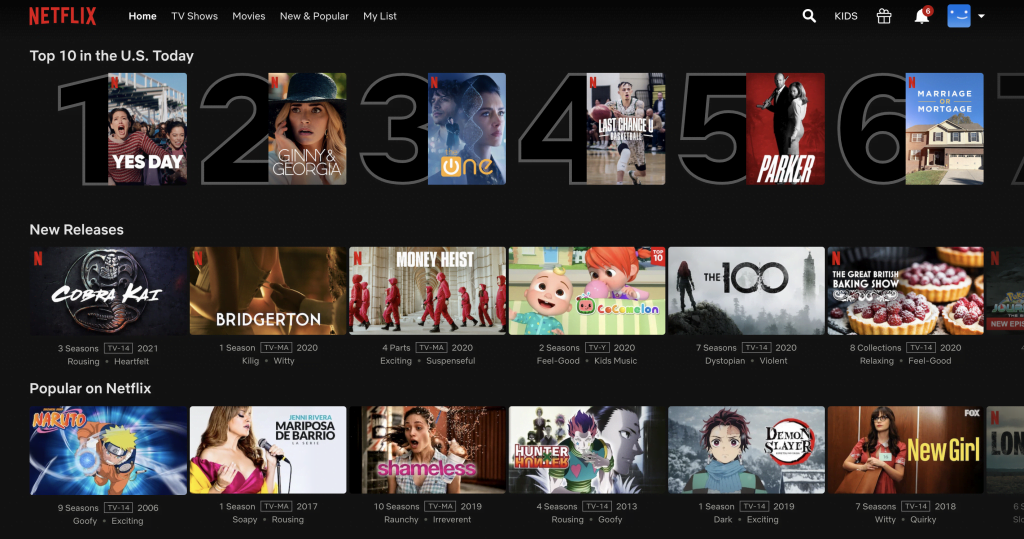Open the New & Popular section
Screen dimensions: 1024x539
click(314, 17)
